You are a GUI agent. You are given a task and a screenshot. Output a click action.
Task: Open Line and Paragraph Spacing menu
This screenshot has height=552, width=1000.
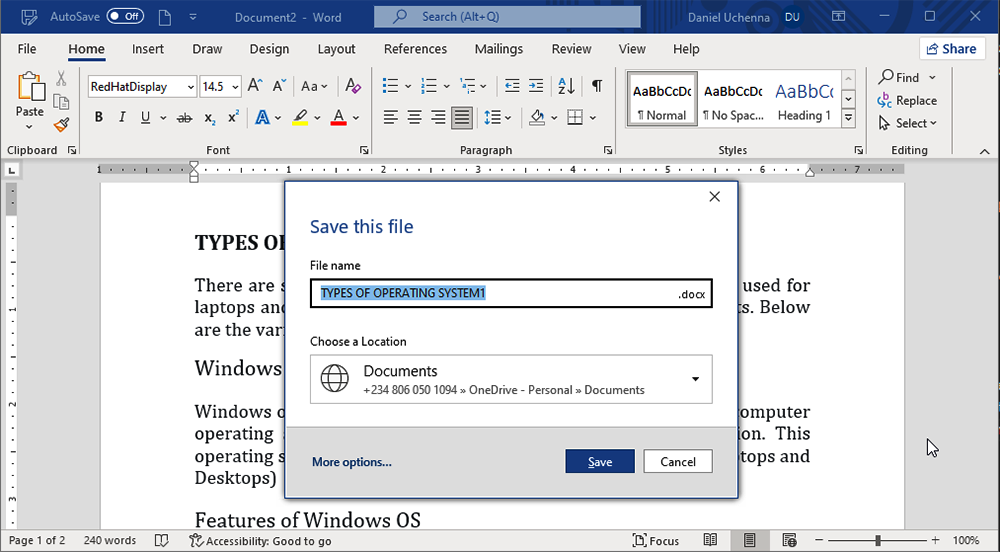[x=497, y=117]
